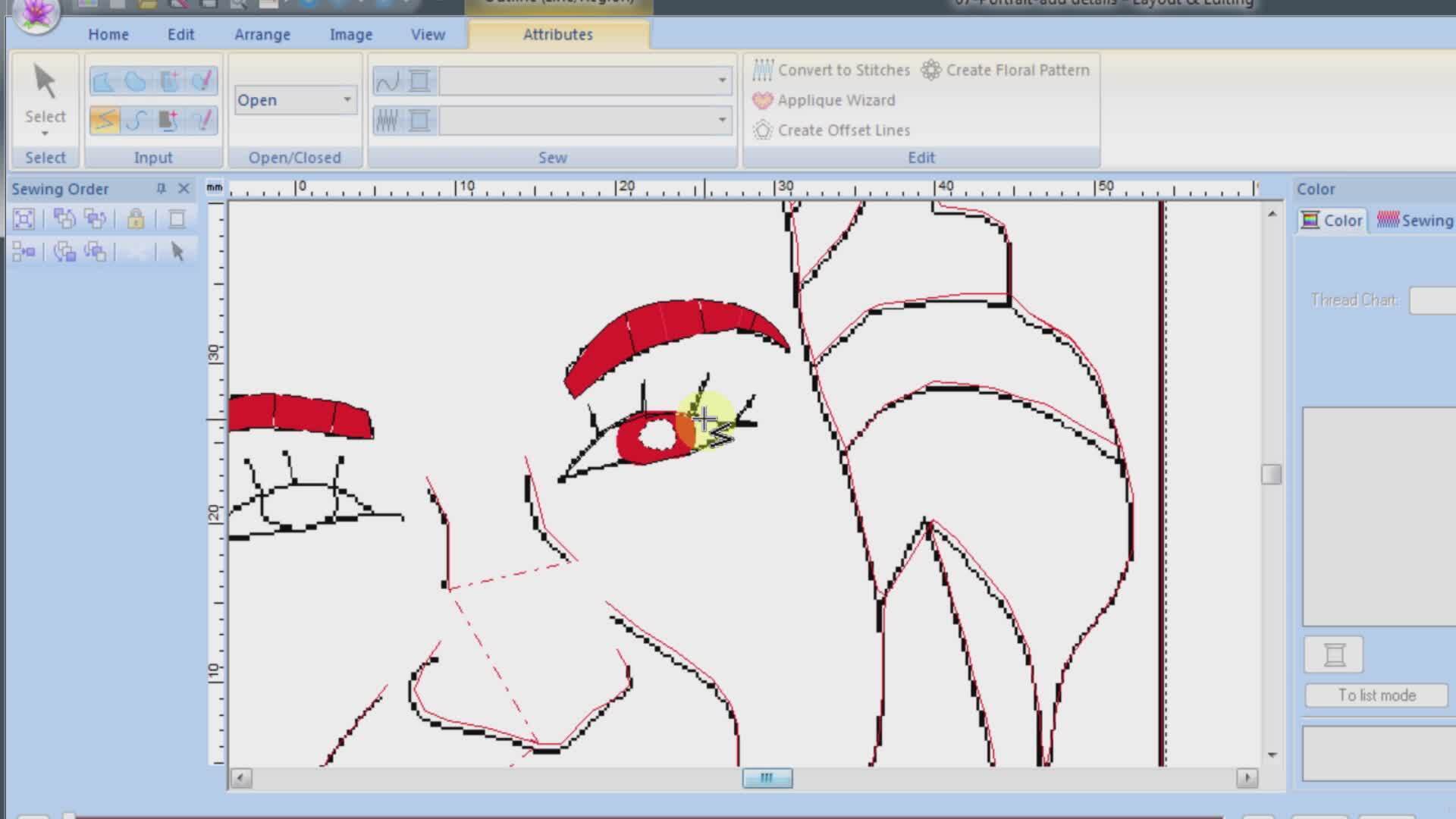The image size is (1456, 819).
Task: Open the Arrange ribbon tab
Action: (262, 34)
